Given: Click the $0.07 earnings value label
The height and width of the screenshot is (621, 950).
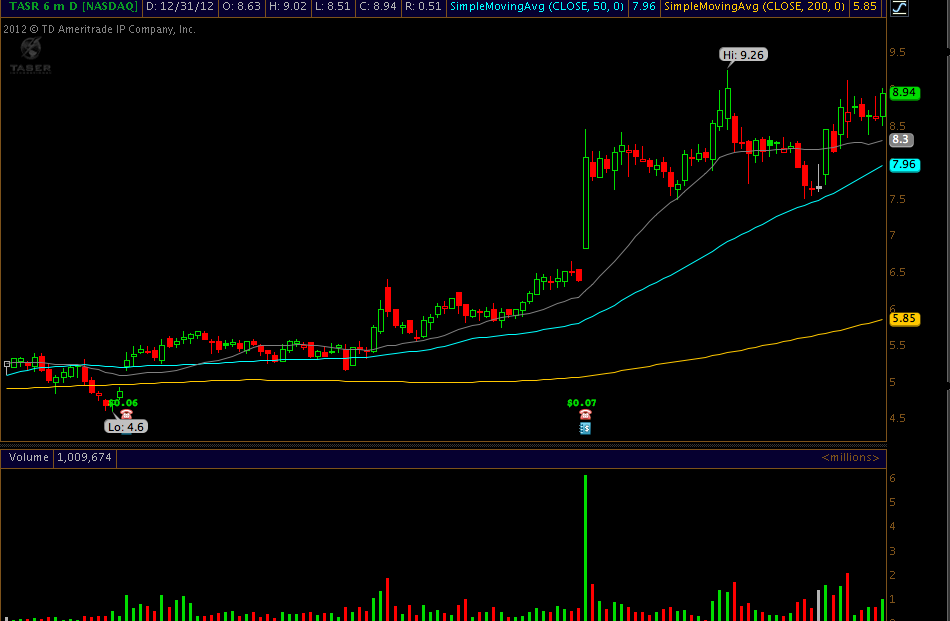Looking at the screenshot, I should click(581, 402).
